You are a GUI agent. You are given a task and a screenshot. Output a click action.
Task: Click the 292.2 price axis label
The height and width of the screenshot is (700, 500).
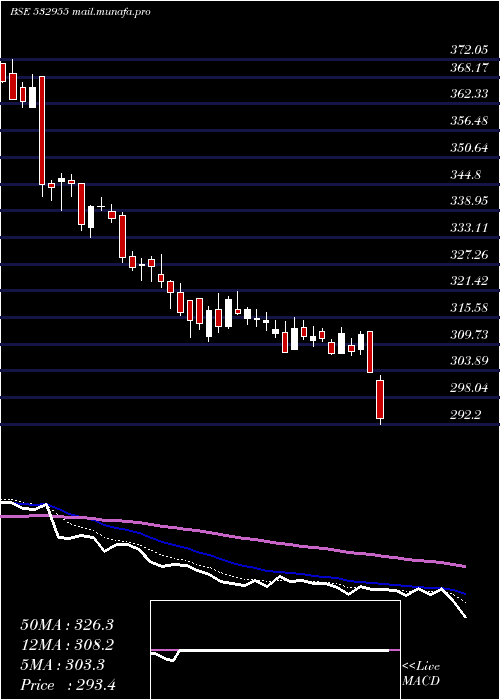(x=466, y=415)
